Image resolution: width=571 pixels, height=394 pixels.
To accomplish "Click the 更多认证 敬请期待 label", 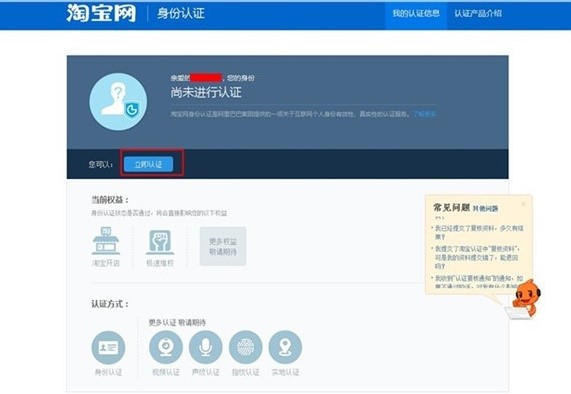I will click(x=177, y=322).
